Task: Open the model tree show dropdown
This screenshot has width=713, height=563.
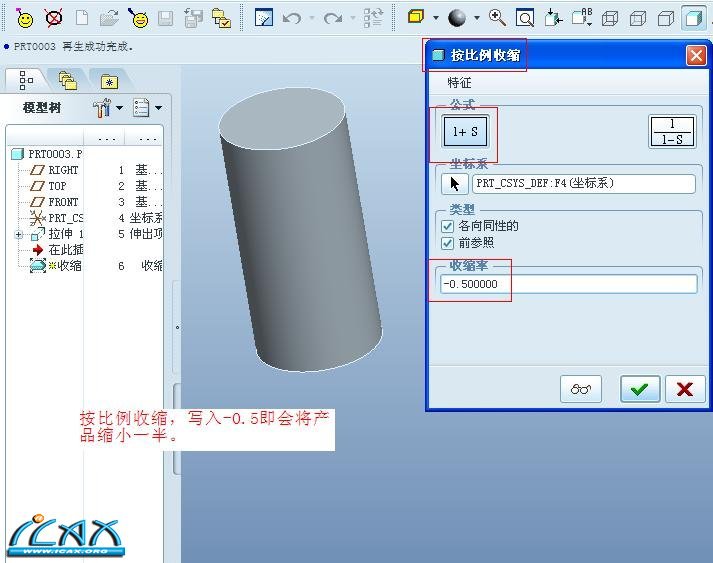Action: pyautogui.click(x=146, y=107)
